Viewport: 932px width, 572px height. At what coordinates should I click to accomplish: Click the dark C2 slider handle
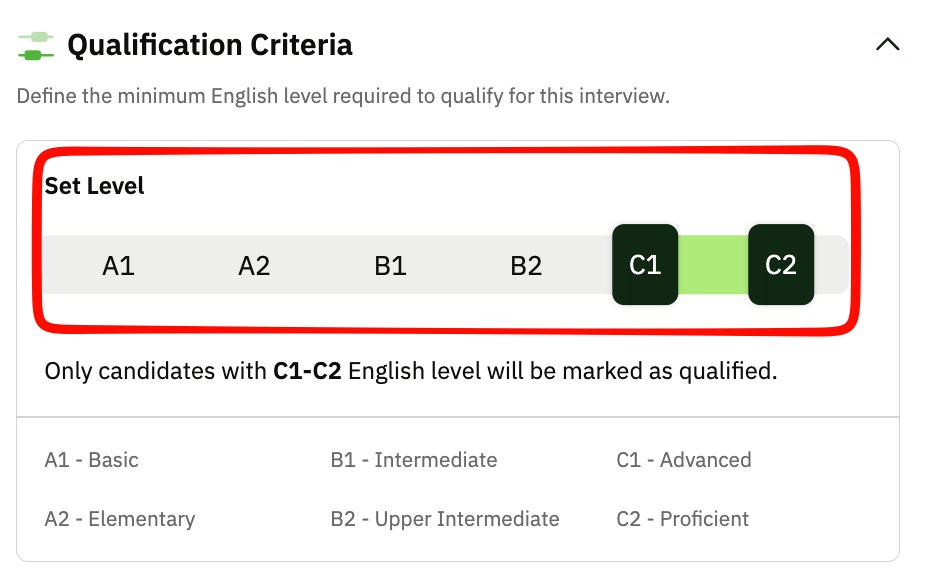click(781, 265)
